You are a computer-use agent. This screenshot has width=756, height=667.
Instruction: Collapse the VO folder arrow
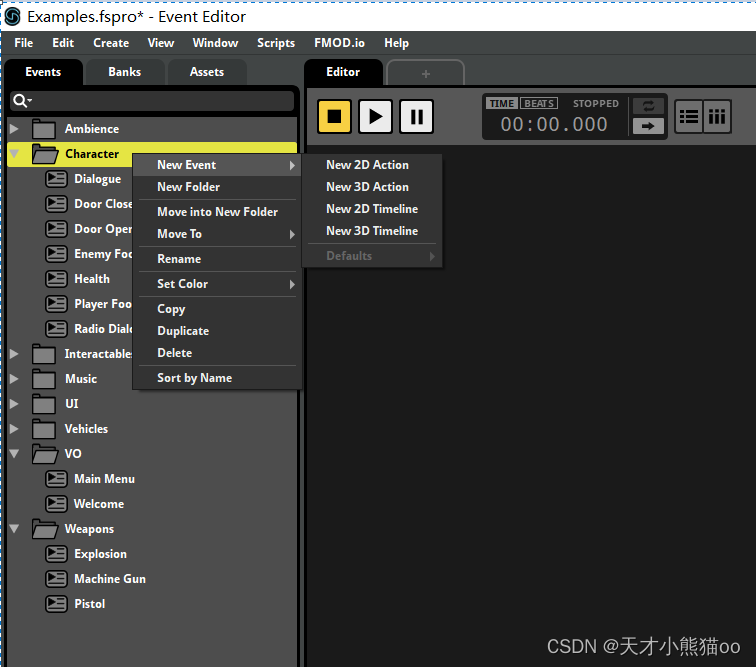[14, 454]
